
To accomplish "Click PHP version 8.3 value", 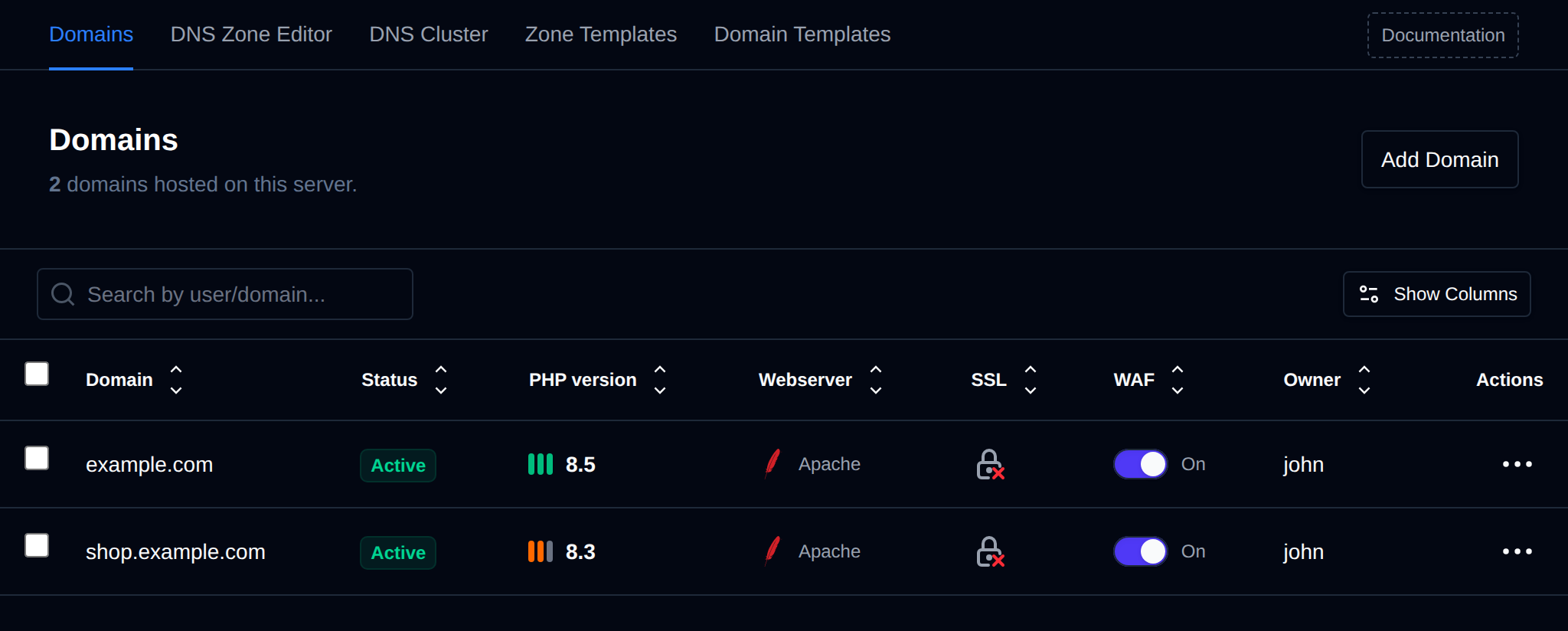I will [580, 551].
